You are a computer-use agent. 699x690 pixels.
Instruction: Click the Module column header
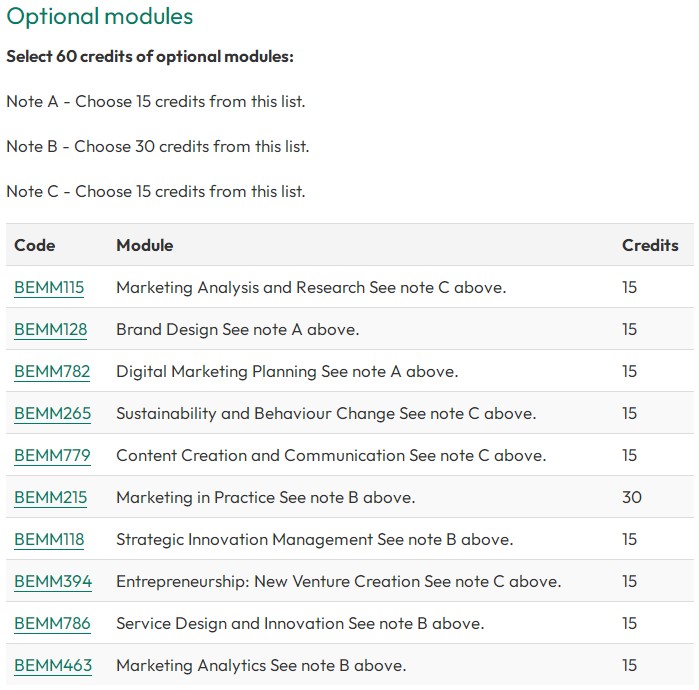144,245
